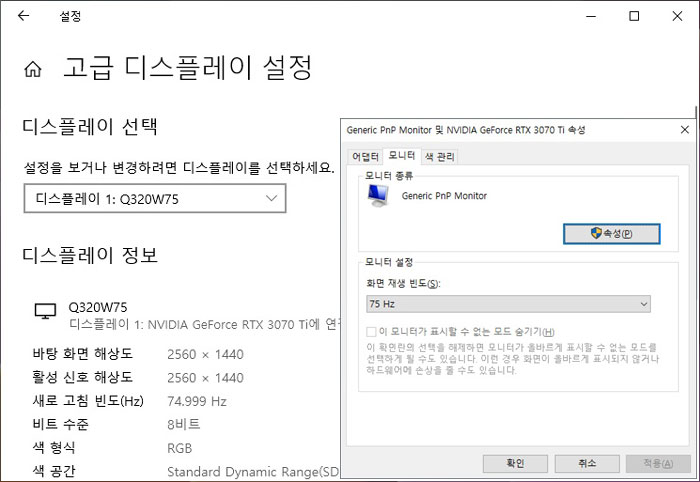The image size is (700, 482).
Task: Minimize the 설정 window
Action: [x=586, y=17]
